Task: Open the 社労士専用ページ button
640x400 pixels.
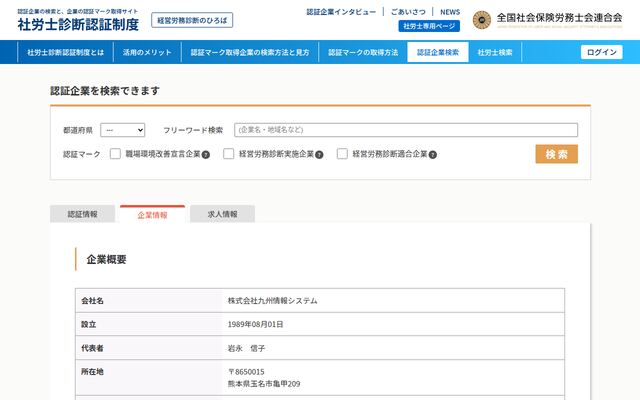Action: click(429, 26)
